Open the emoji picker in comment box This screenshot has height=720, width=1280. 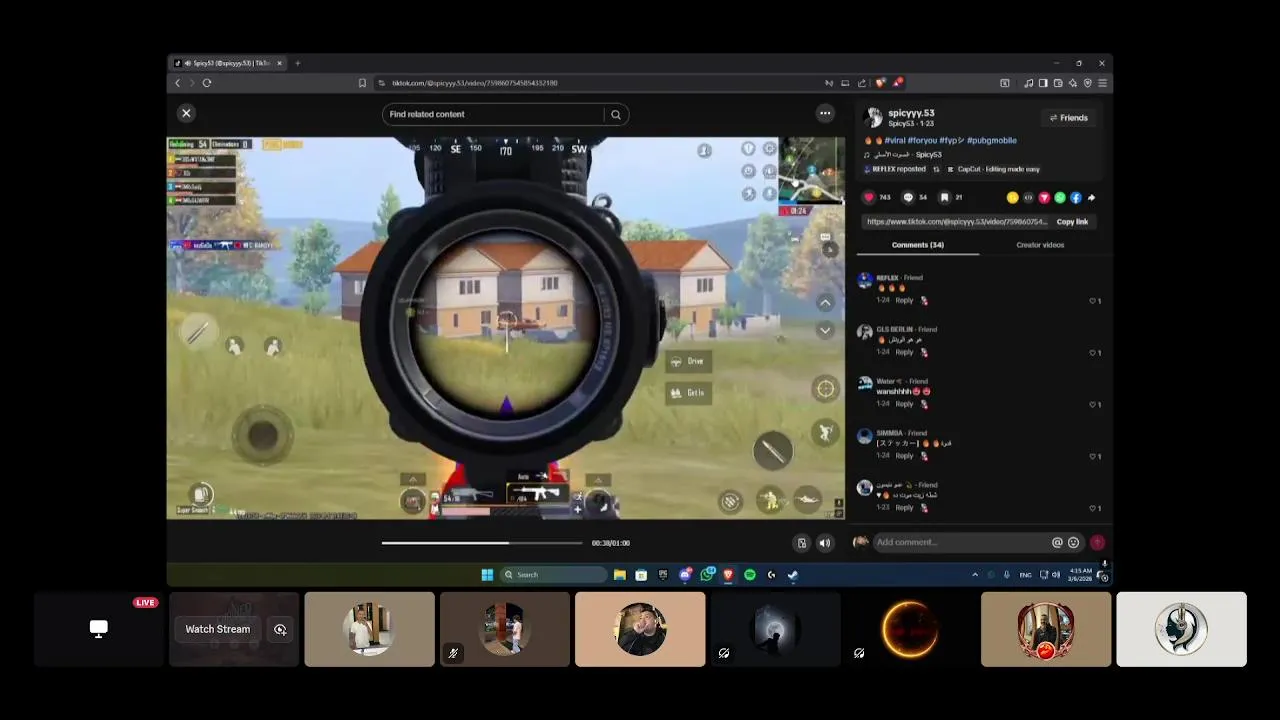(x=1074, y=542)
